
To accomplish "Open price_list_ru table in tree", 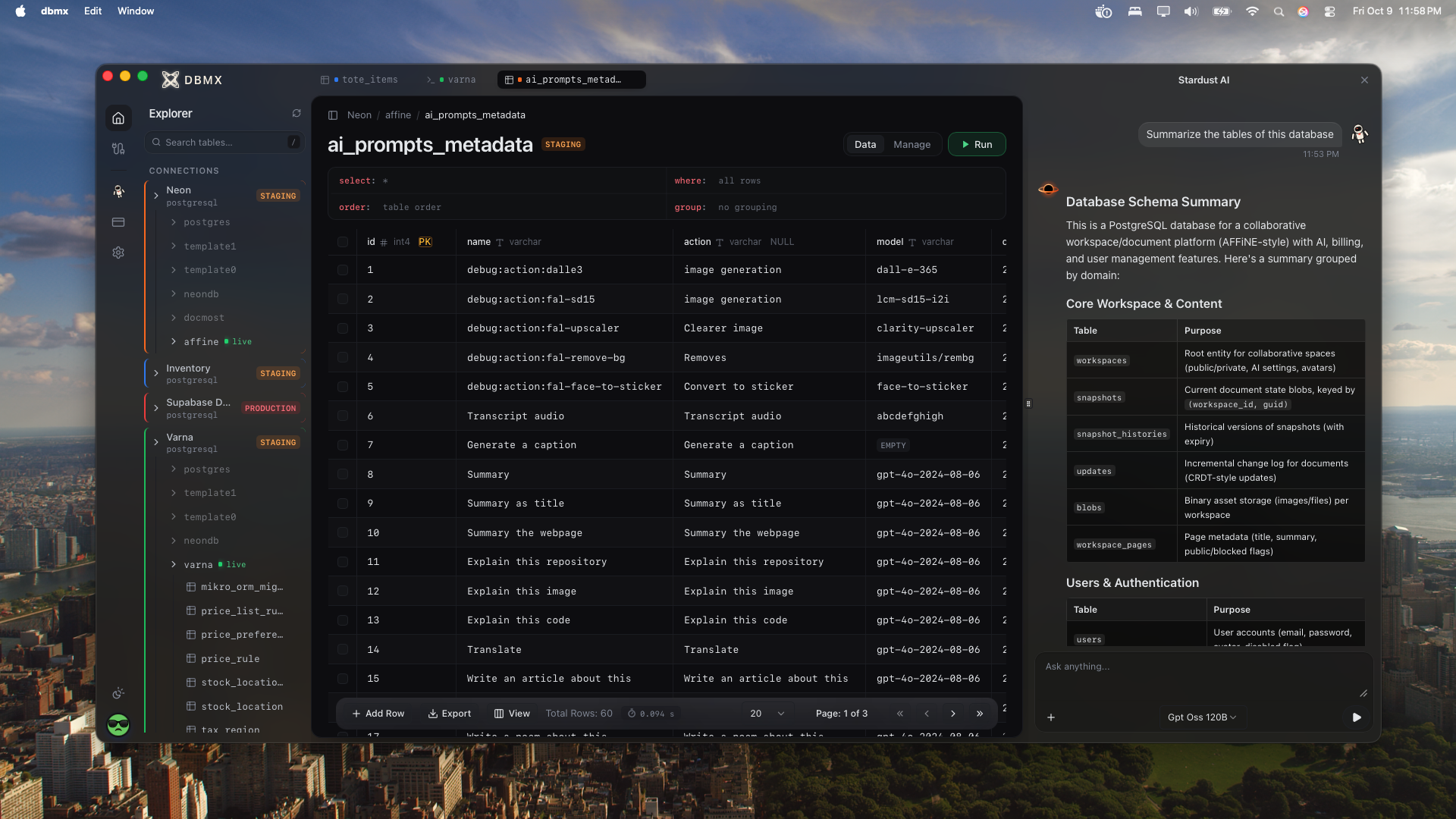I will [x=235, y=611].
